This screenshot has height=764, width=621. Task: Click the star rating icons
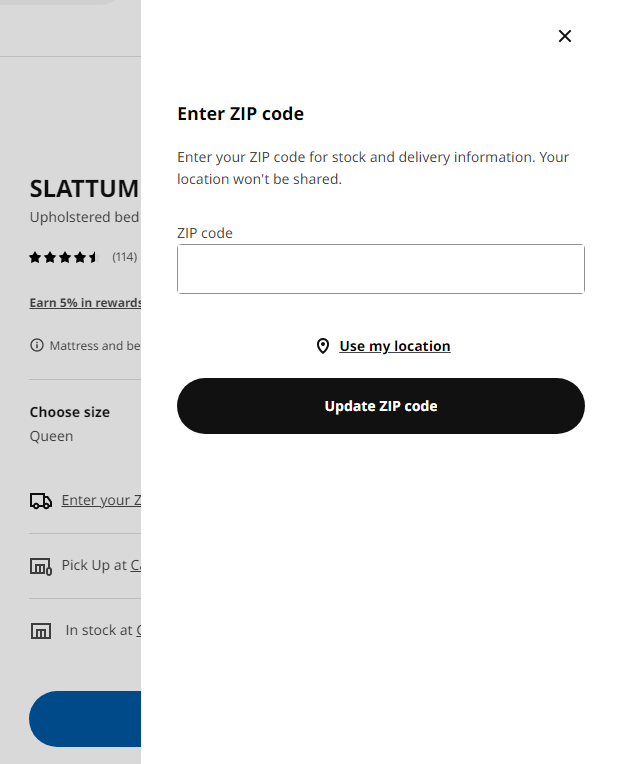tap(63, 257)
